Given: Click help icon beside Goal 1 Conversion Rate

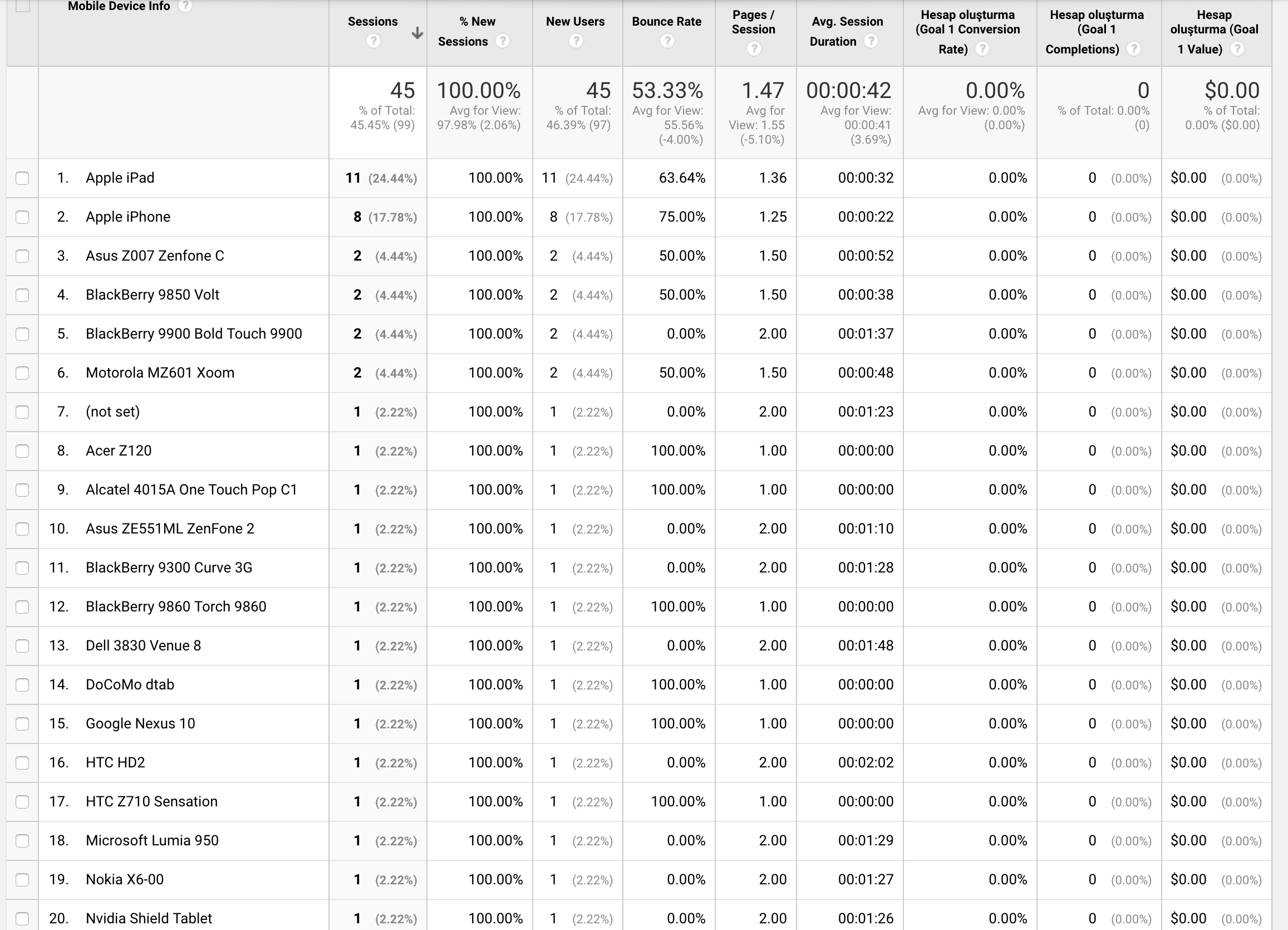Looking at the screenshot, I should (982, 50).
